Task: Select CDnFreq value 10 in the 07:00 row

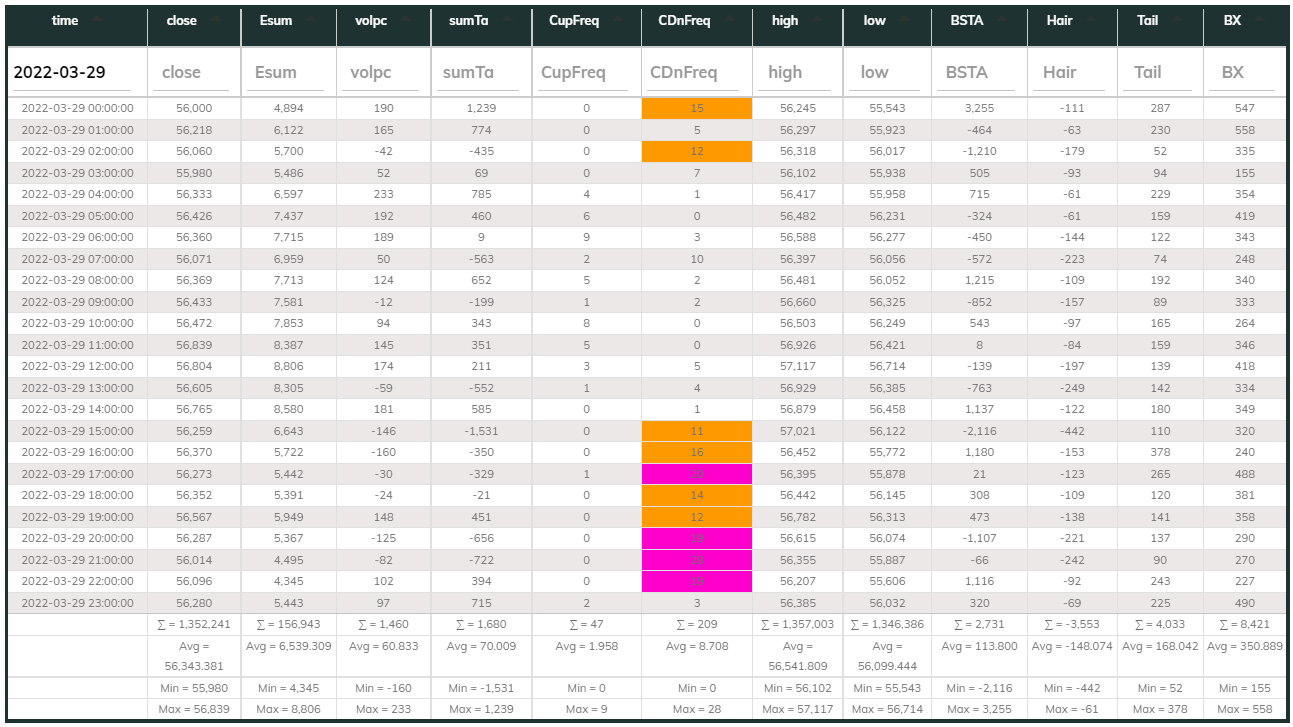Action: [697, 258]
